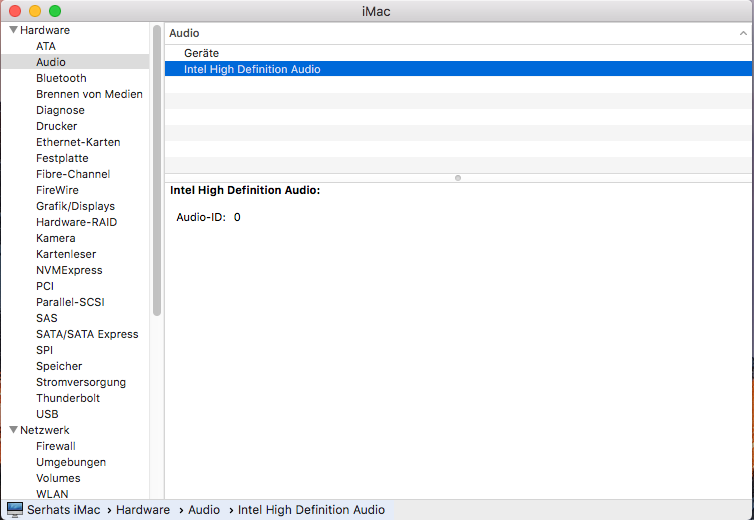Select Bluetooth in the sidebar
Image resolution: width=754 pixels, height=520 pixels.
point(61,78)
